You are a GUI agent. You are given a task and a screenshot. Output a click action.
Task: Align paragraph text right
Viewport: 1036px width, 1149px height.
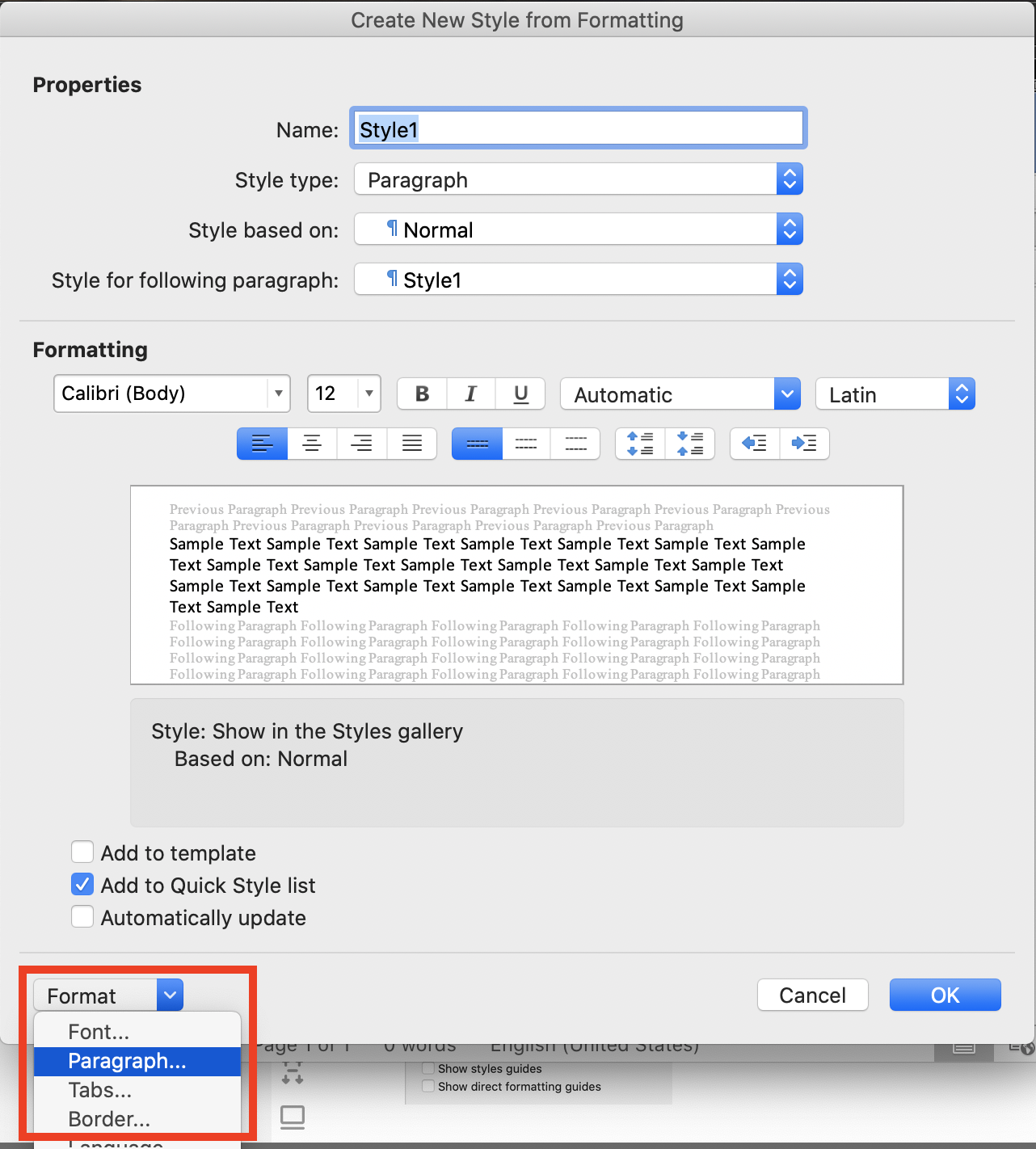tap(362, 444)
